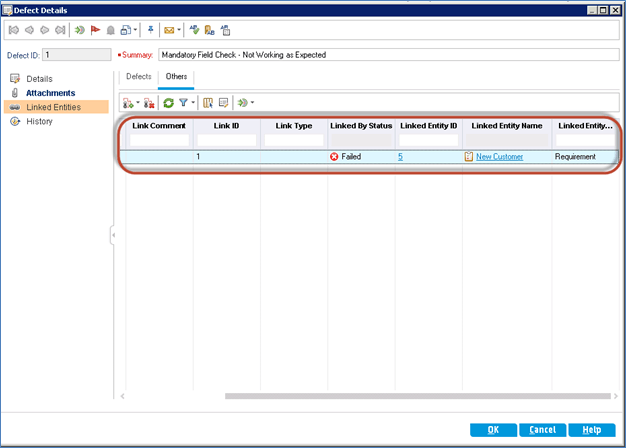The width and height of the screenshot is (626, 448).
Task: Click the spell check icon in top toolbar
Action: pos(194,31)
